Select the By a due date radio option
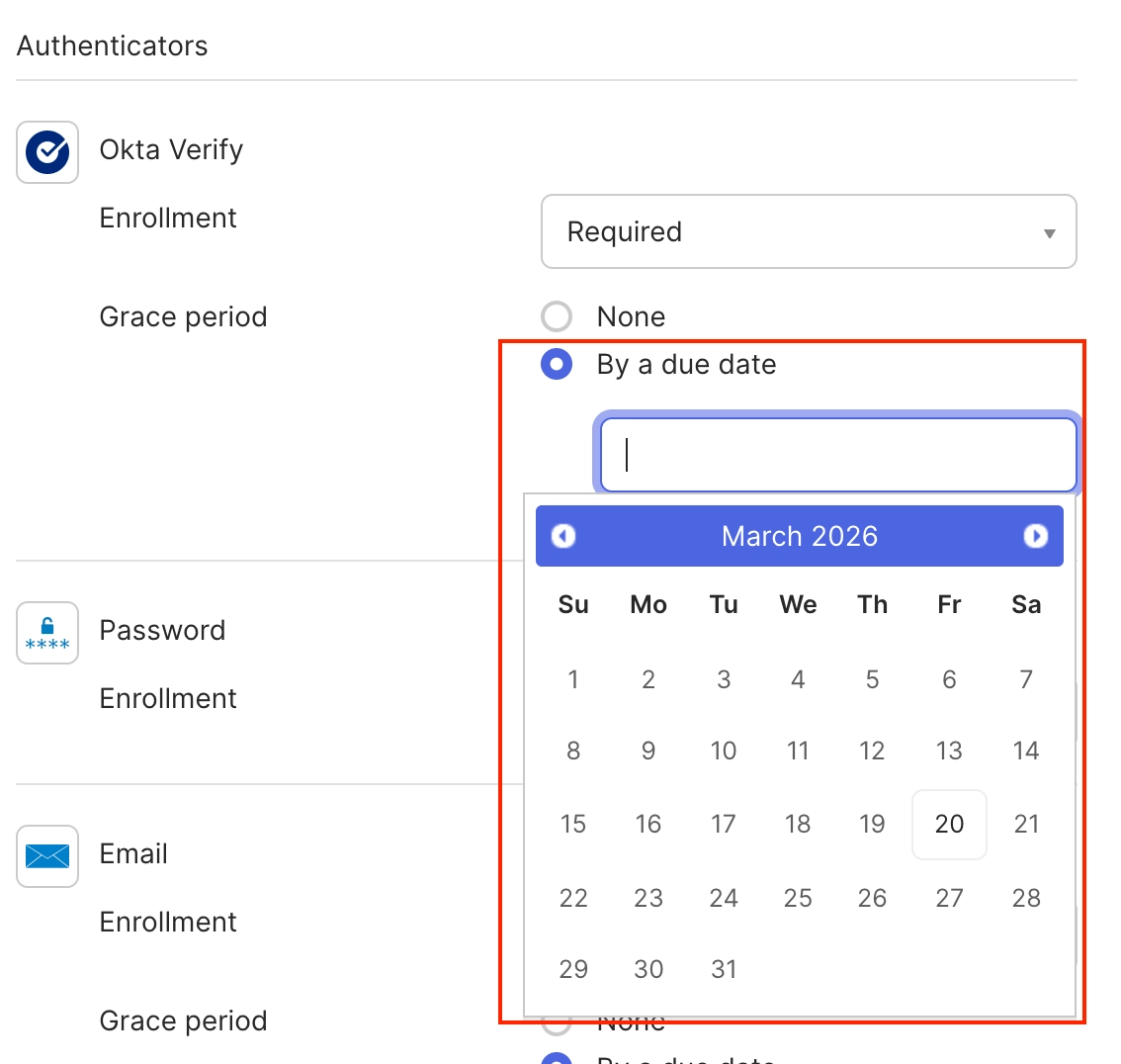Screen dimensions: 1121x1064 coord(557,365)
